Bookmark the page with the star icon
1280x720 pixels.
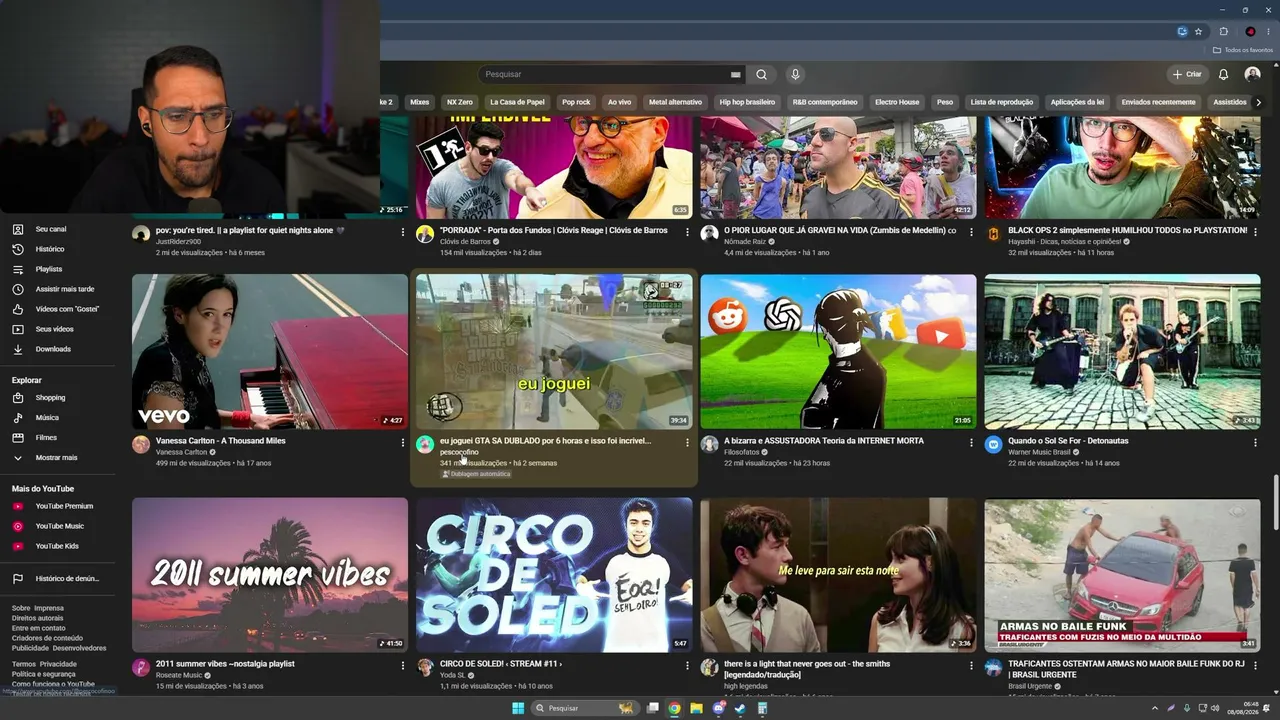tap(1198, 31)
